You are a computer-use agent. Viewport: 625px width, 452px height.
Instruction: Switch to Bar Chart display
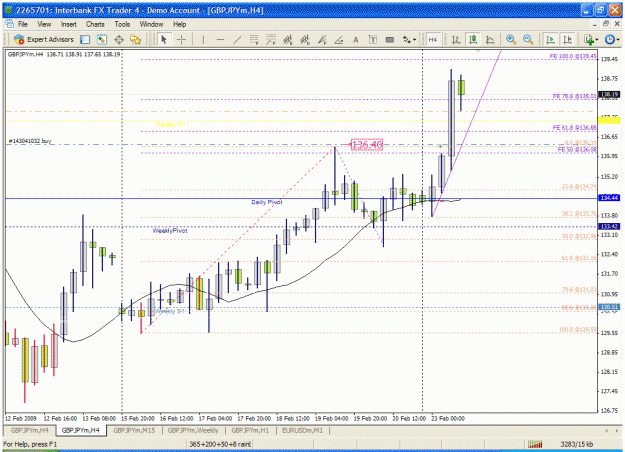pos(456,39)
